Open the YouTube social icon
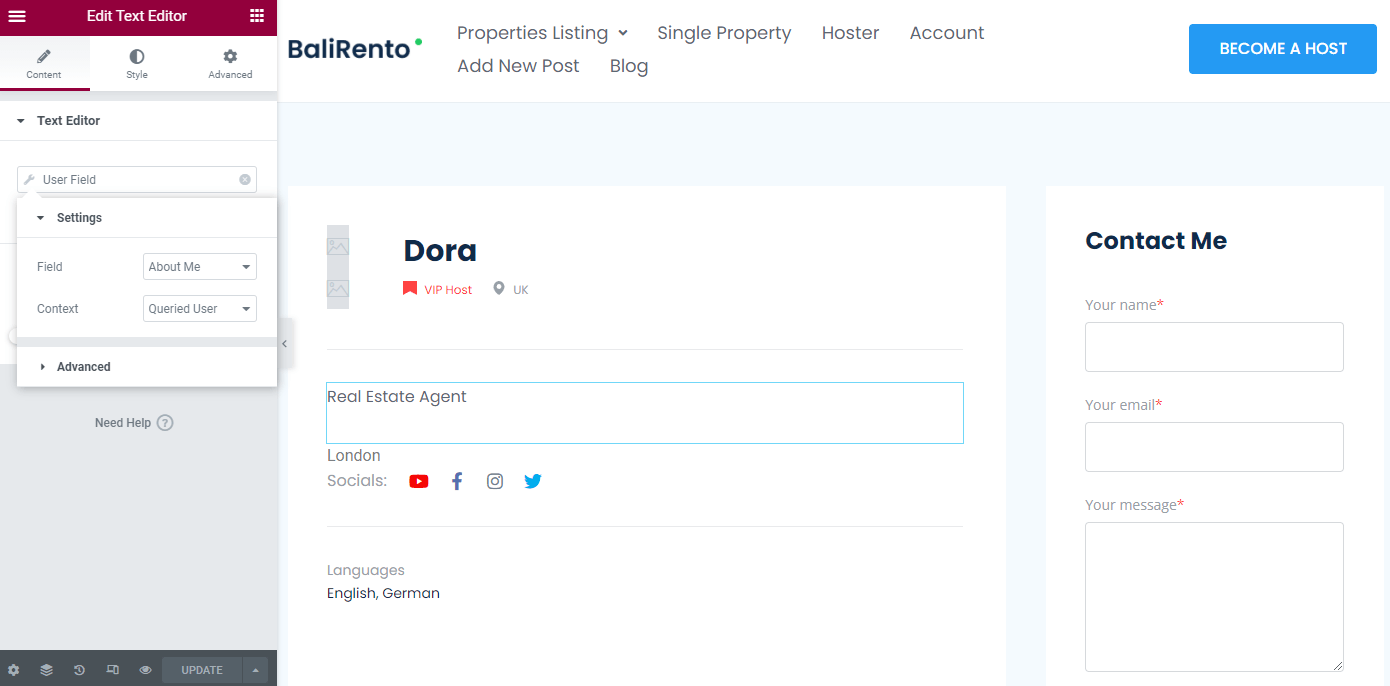 pos(419,481)
